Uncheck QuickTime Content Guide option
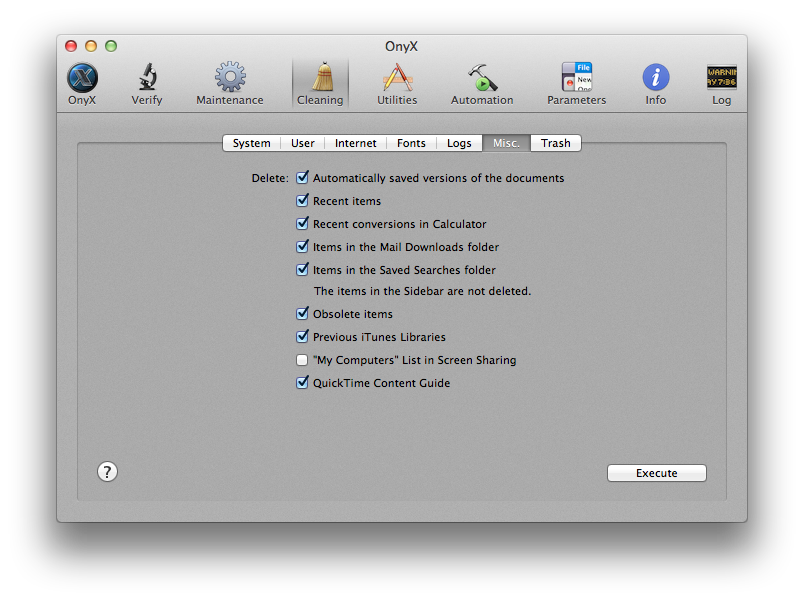The width and height of the screenshot is (804, 601). (x=302, y=383)
